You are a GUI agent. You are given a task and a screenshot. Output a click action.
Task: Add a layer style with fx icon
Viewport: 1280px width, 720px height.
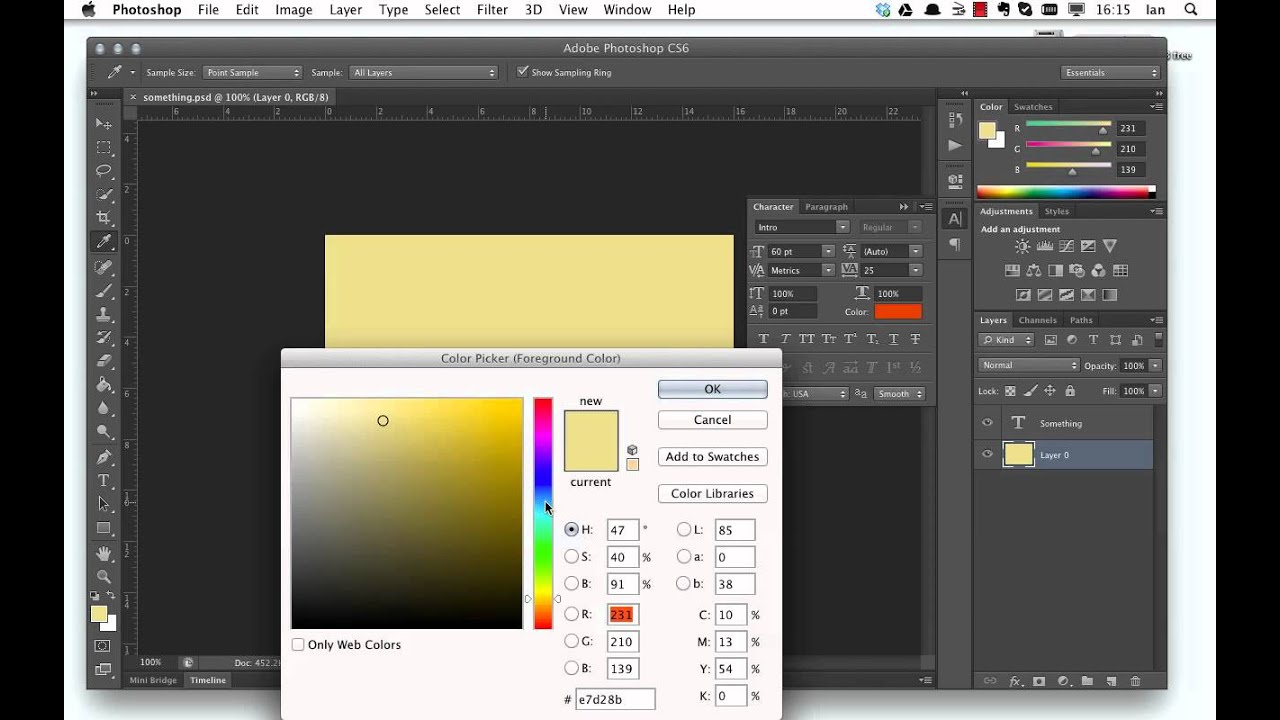point(1015,681)
